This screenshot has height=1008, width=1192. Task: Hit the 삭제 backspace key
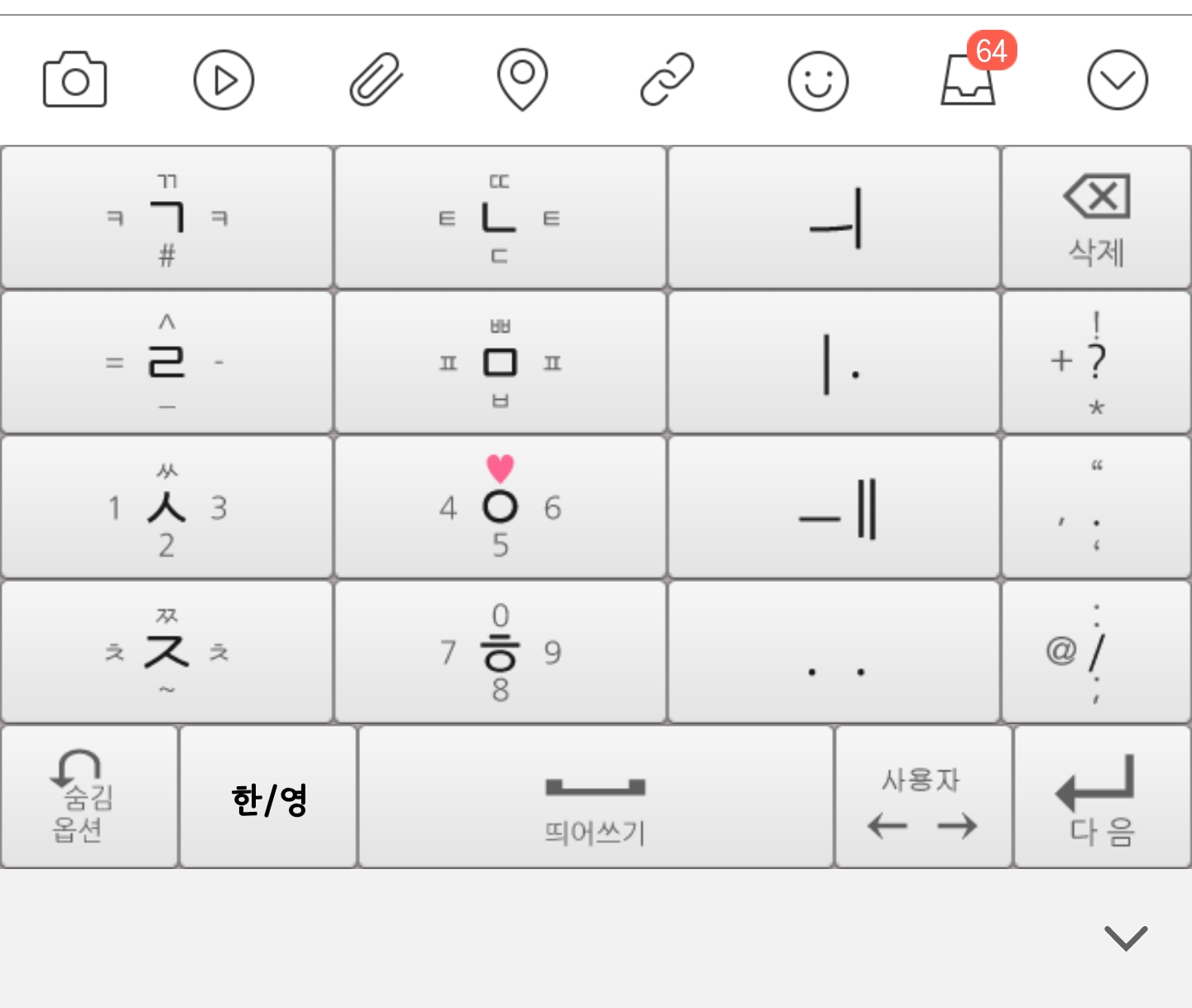pos(1096,218)
